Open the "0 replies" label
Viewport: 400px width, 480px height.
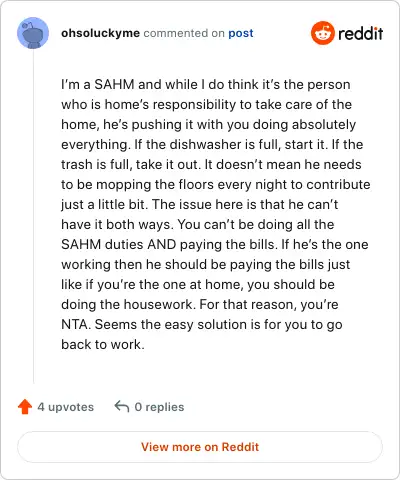click(159, 407)
